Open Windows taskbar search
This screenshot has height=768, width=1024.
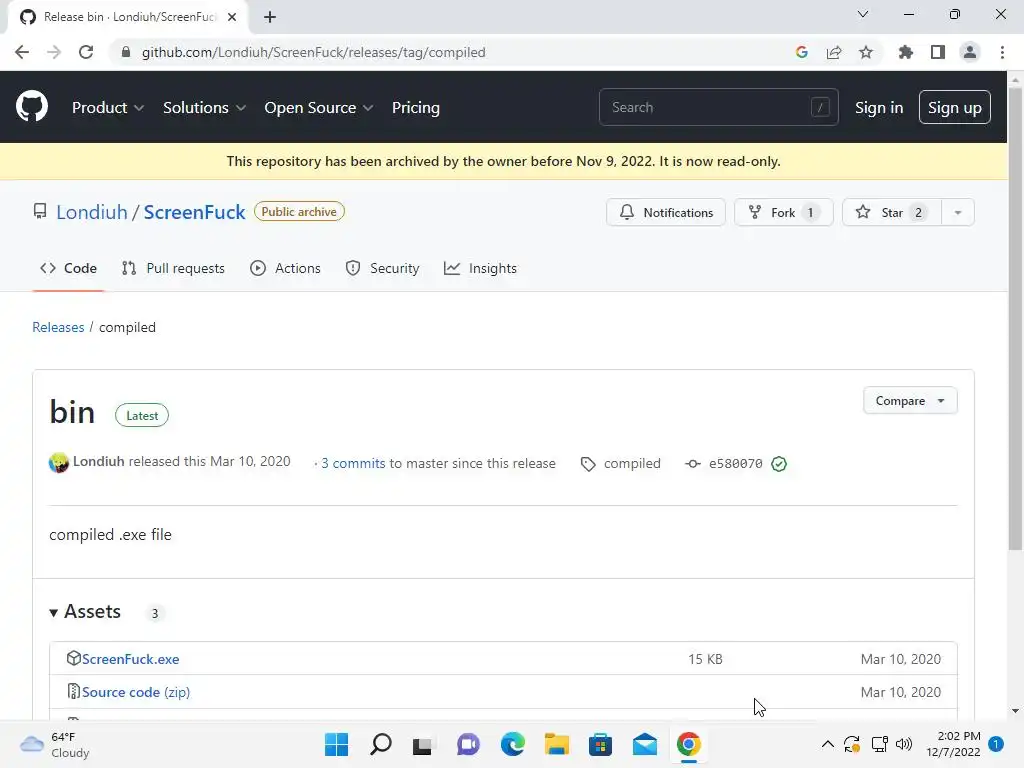381,744
